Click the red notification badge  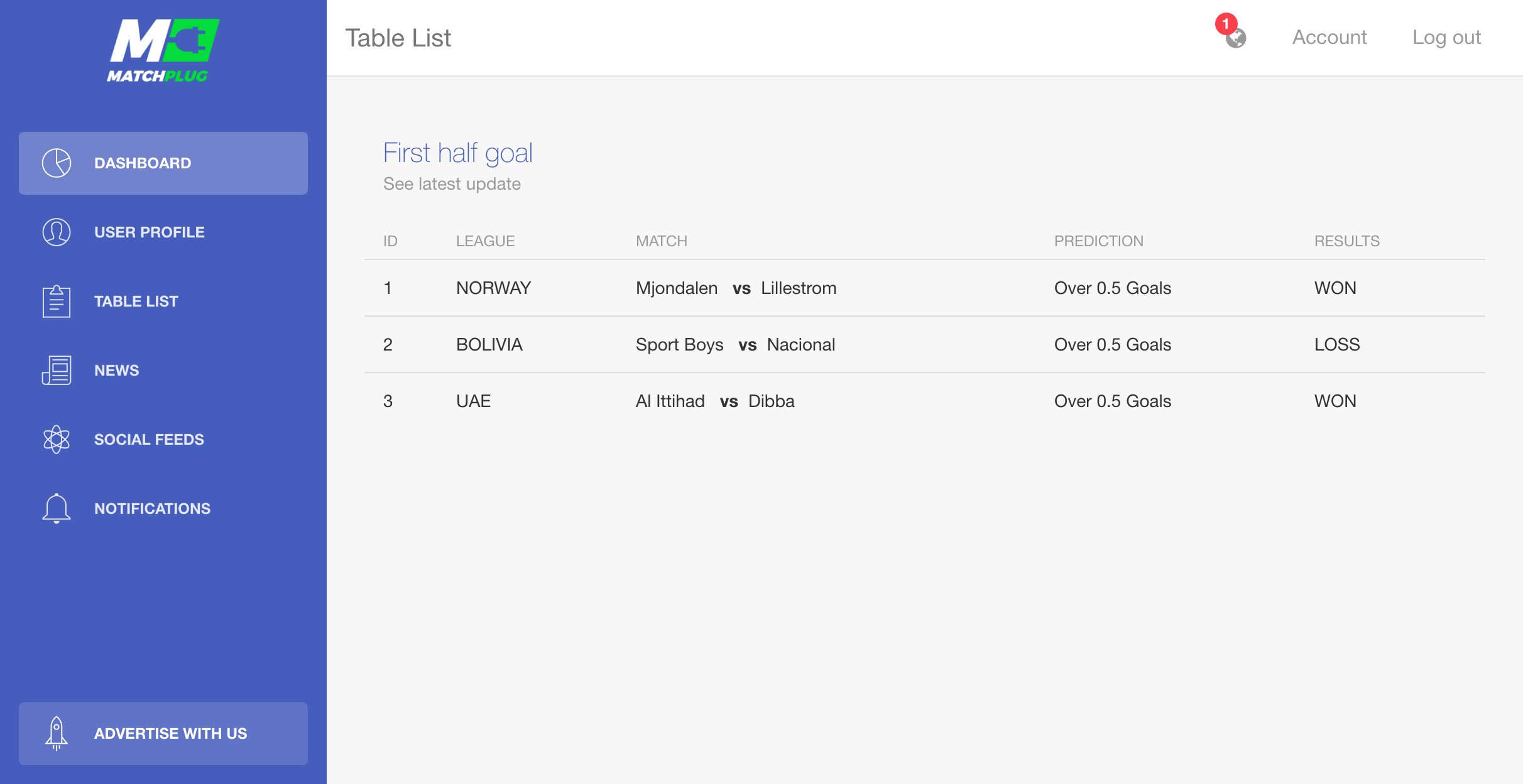click(1226, 24)
